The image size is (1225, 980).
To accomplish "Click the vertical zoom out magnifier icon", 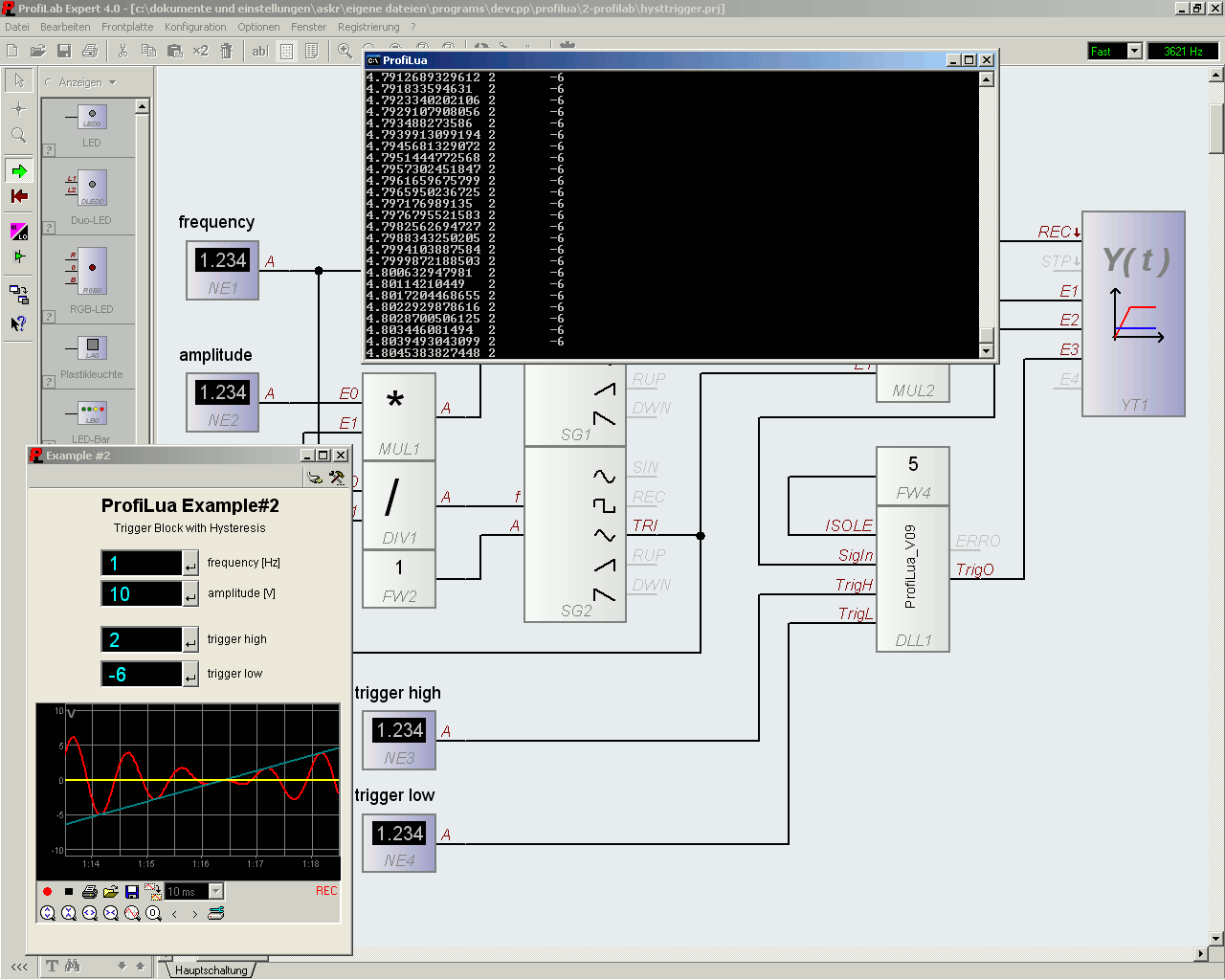I will pyautogui.click(x=69, y=913).
